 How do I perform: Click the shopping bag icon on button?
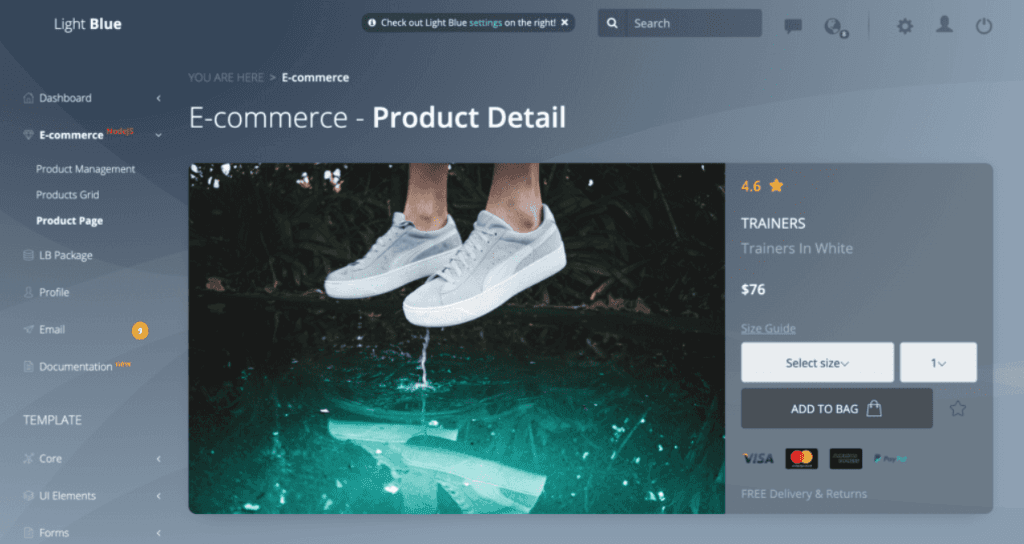pos(874,409)
